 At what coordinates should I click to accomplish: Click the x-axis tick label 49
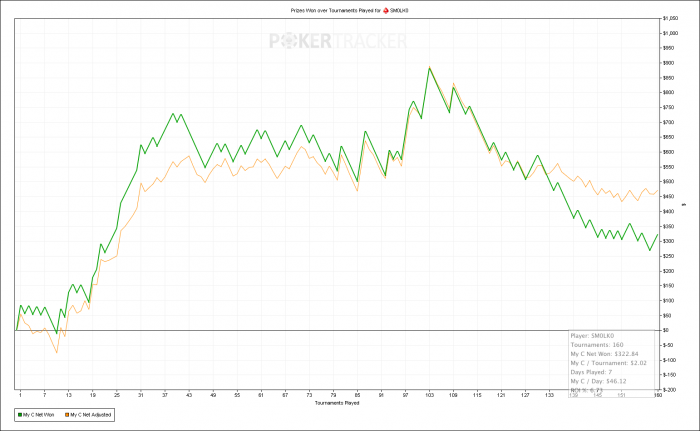click(213, 395)
